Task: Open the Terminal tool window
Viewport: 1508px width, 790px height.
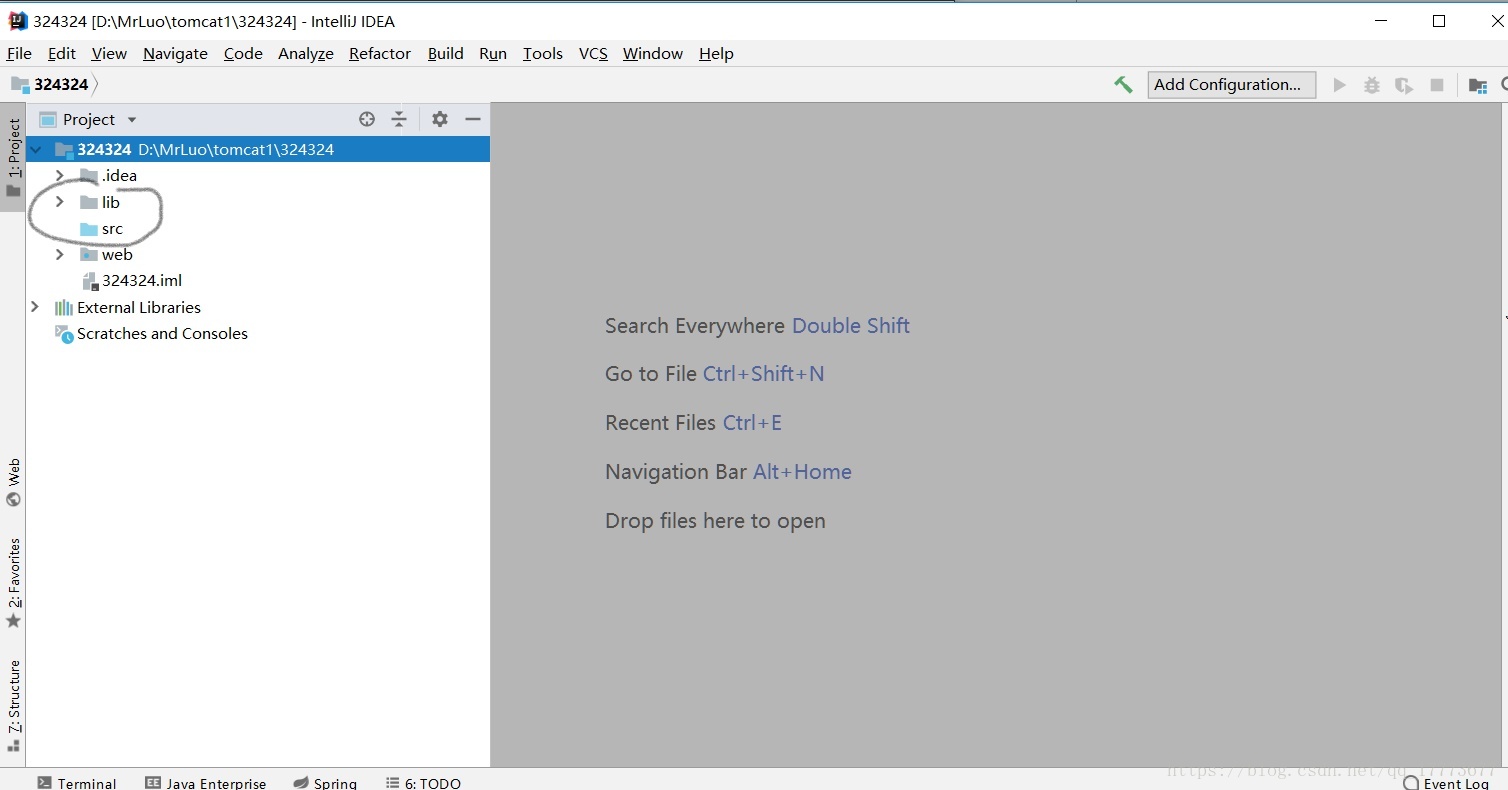Action: [x=77, y=783]
